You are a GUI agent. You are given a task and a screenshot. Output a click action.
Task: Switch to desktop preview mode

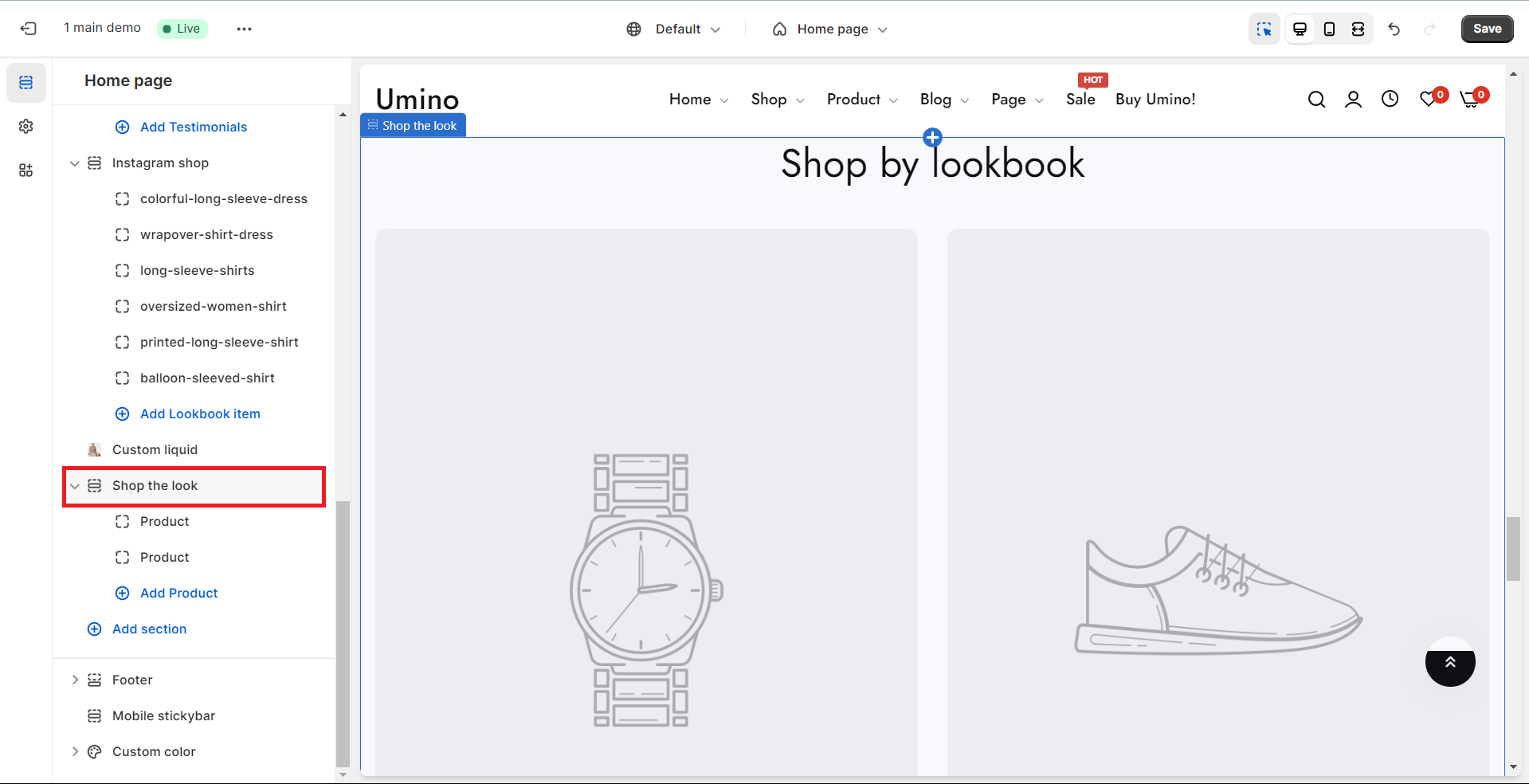tap(1300, 29)
